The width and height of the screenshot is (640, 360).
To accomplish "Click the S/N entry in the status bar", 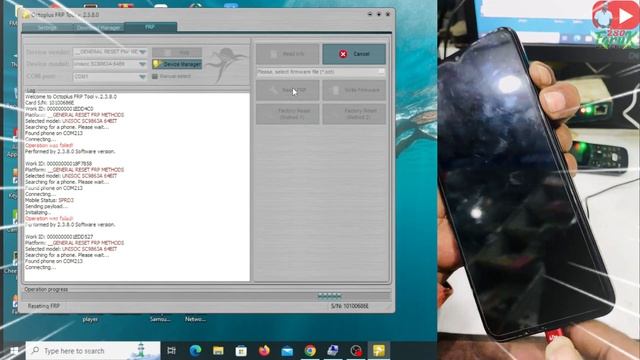I will tap(349, 306).
